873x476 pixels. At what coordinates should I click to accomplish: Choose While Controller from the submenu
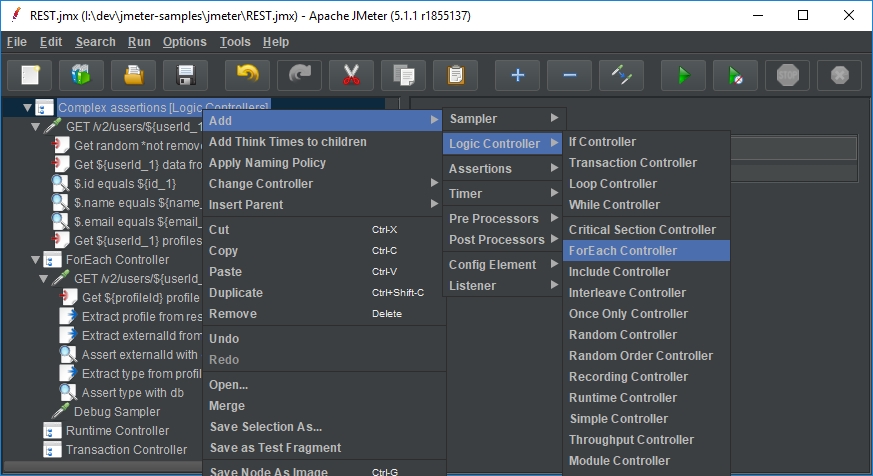(646, 204)
